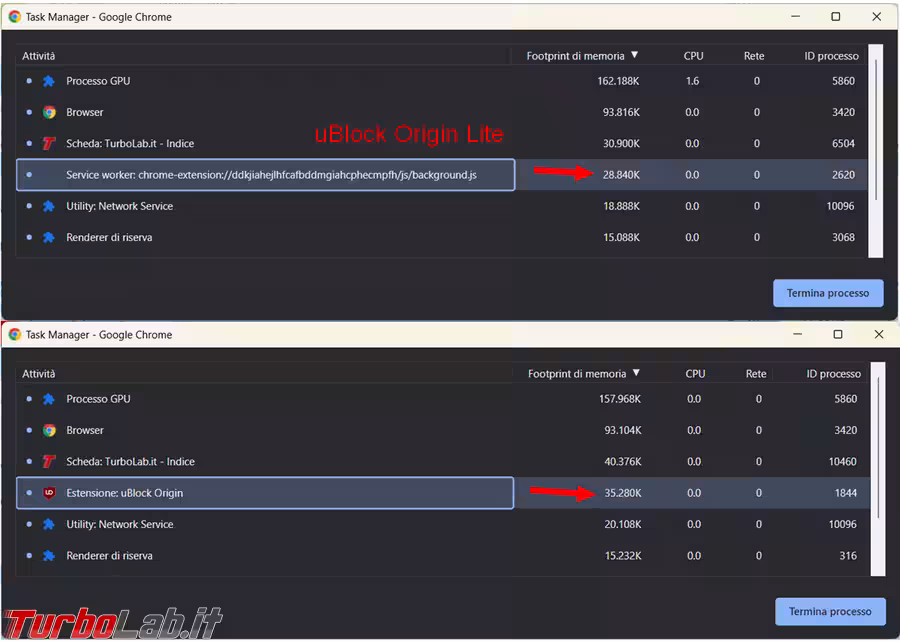Viewport: 900px width, 642px height.
Task: Sort by CPU column in top window
Action: 693,56
